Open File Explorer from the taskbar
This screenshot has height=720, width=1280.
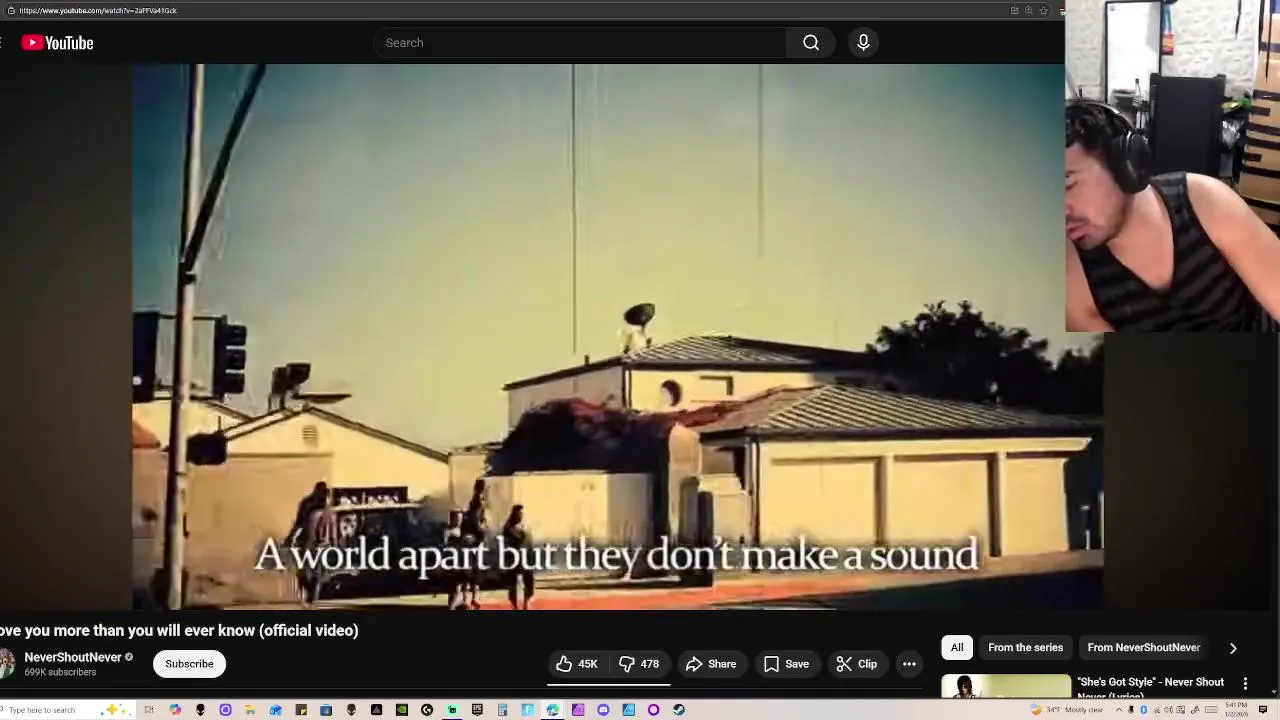250,710
